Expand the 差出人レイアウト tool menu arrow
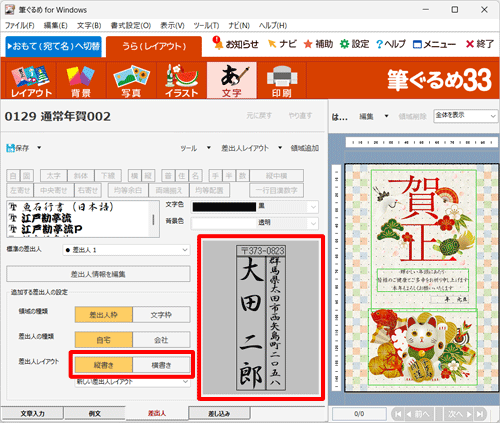Screen dimensions: 500x423 pos(280,148)
